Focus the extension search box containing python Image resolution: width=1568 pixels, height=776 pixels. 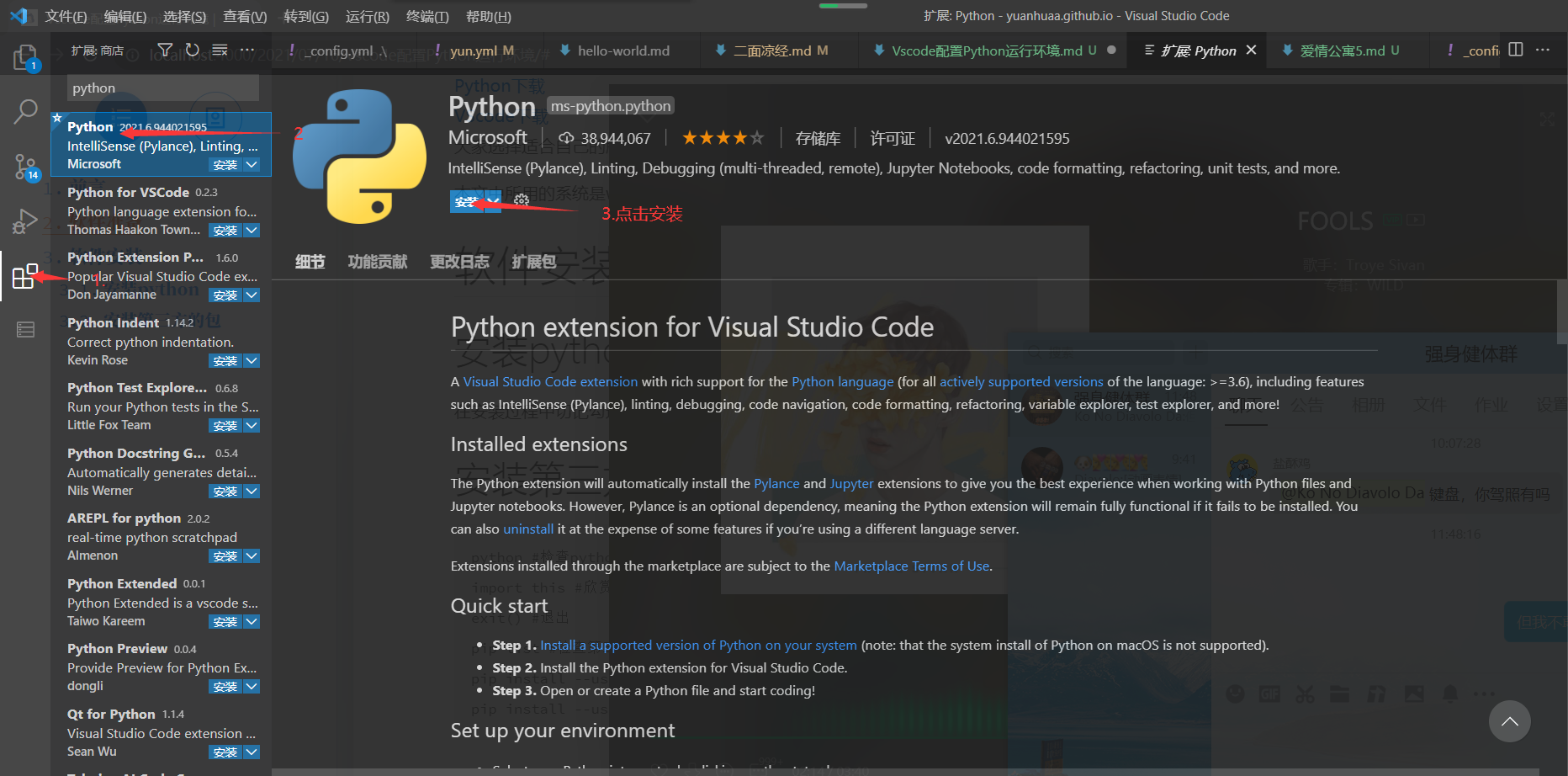coord(163,88)
